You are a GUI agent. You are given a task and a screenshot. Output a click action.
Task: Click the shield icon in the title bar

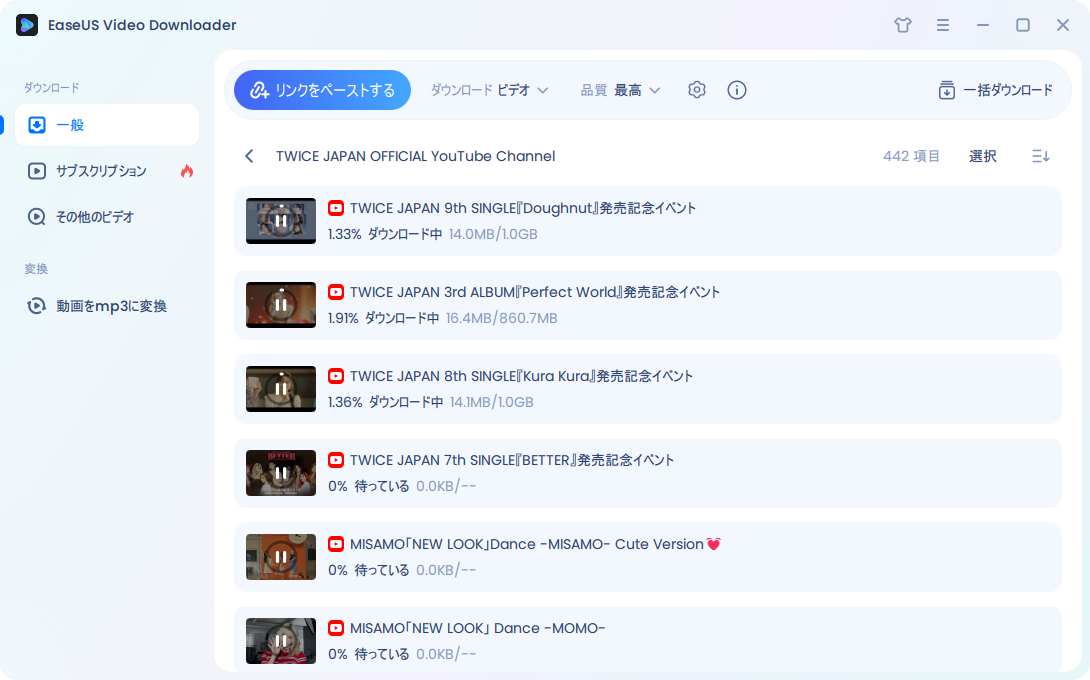tap(902, 25)
